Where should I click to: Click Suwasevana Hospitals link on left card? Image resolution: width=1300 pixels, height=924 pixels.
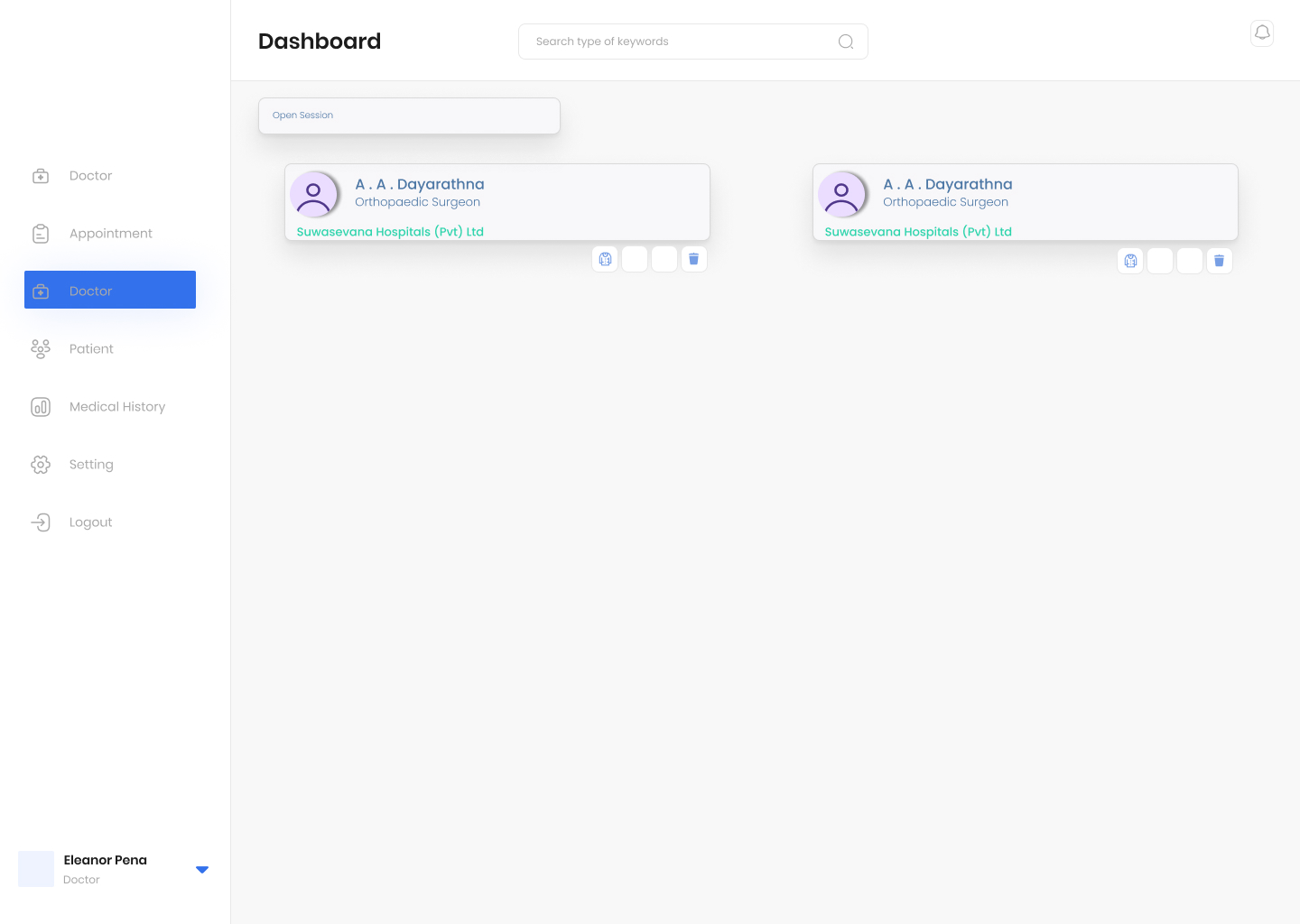[x=390, y=232]
